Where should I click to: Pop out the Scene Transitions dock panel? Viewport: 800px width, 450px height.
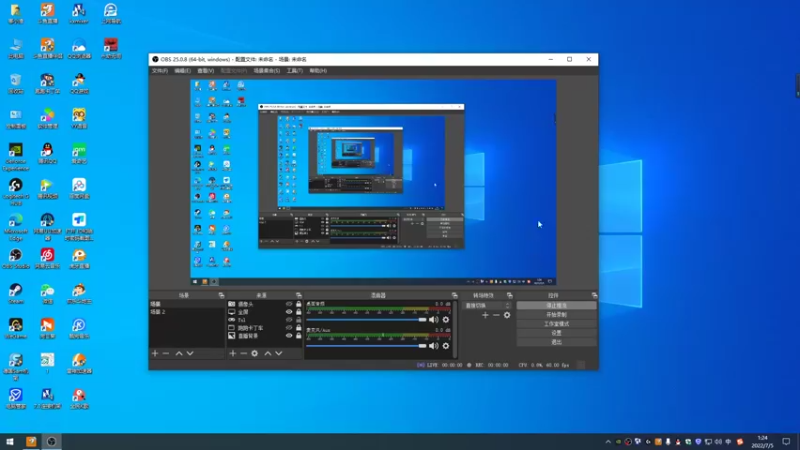coord(509,295)
